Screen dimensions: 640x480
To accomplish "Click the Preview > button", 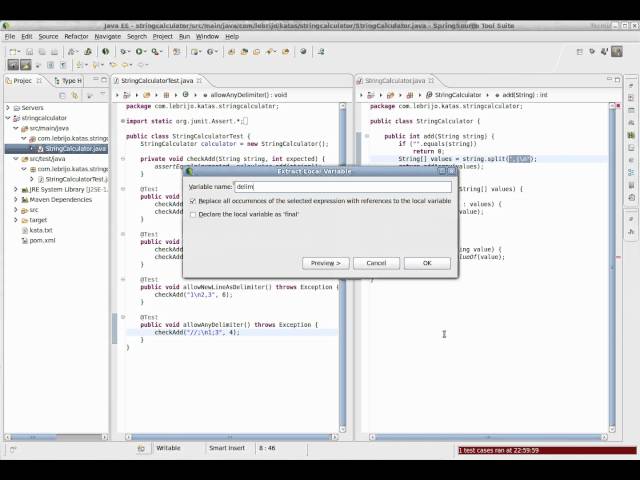I will (x=325, y=263).
